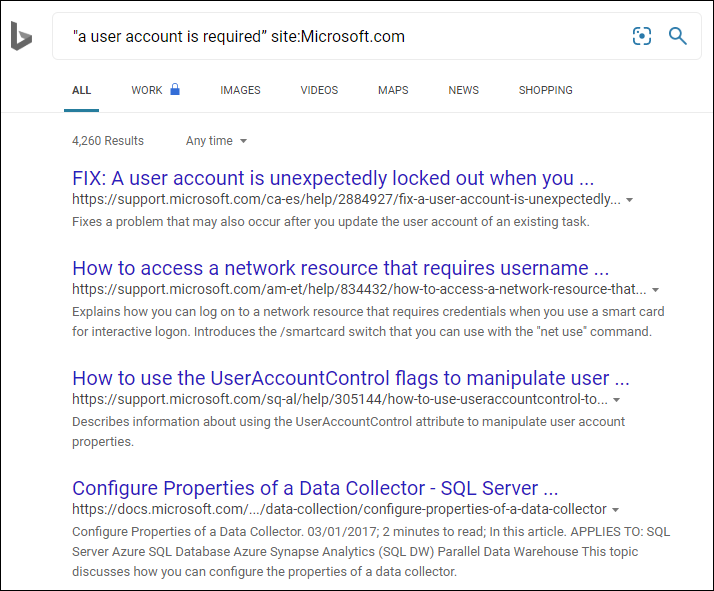Expand arrow beside the sq-al/help/305144 URL

click(617, 400)
